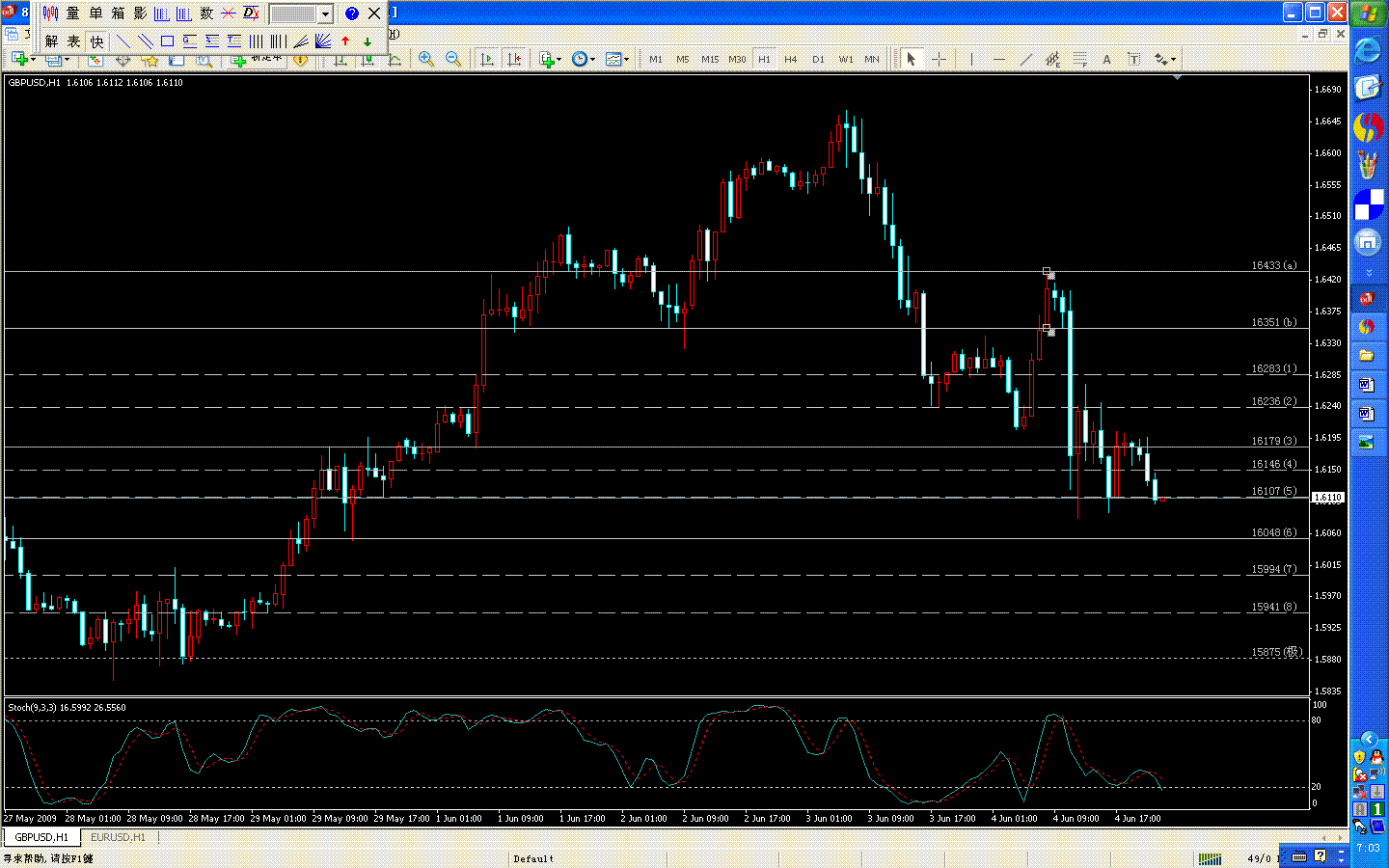Switch to M1 timeframe

click(x=656, y=59)
